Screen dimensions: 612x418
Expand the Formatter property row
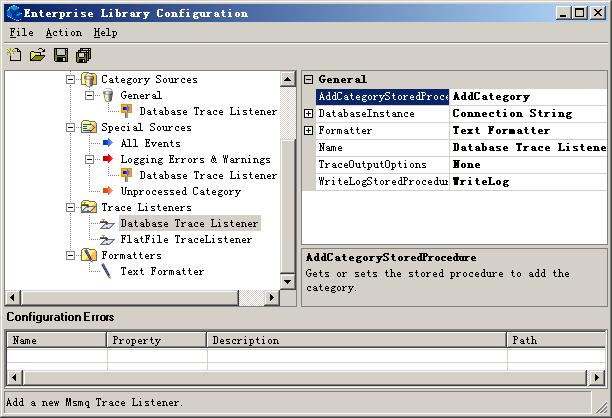[309, 131]
